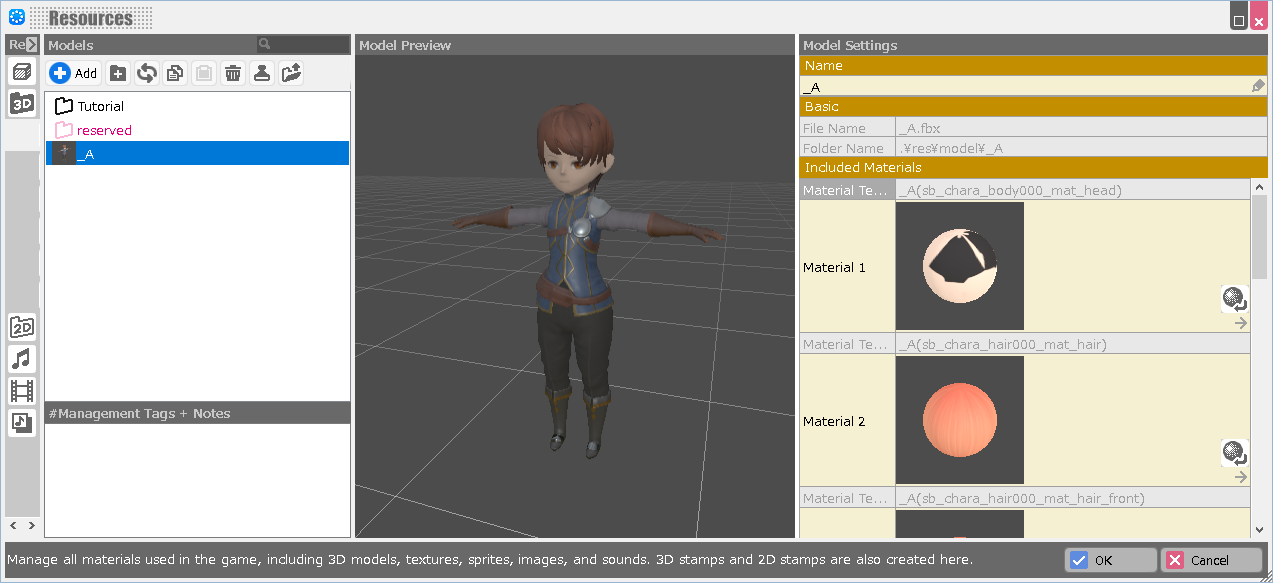Click the reload/refresh model icon

[147, 73]
